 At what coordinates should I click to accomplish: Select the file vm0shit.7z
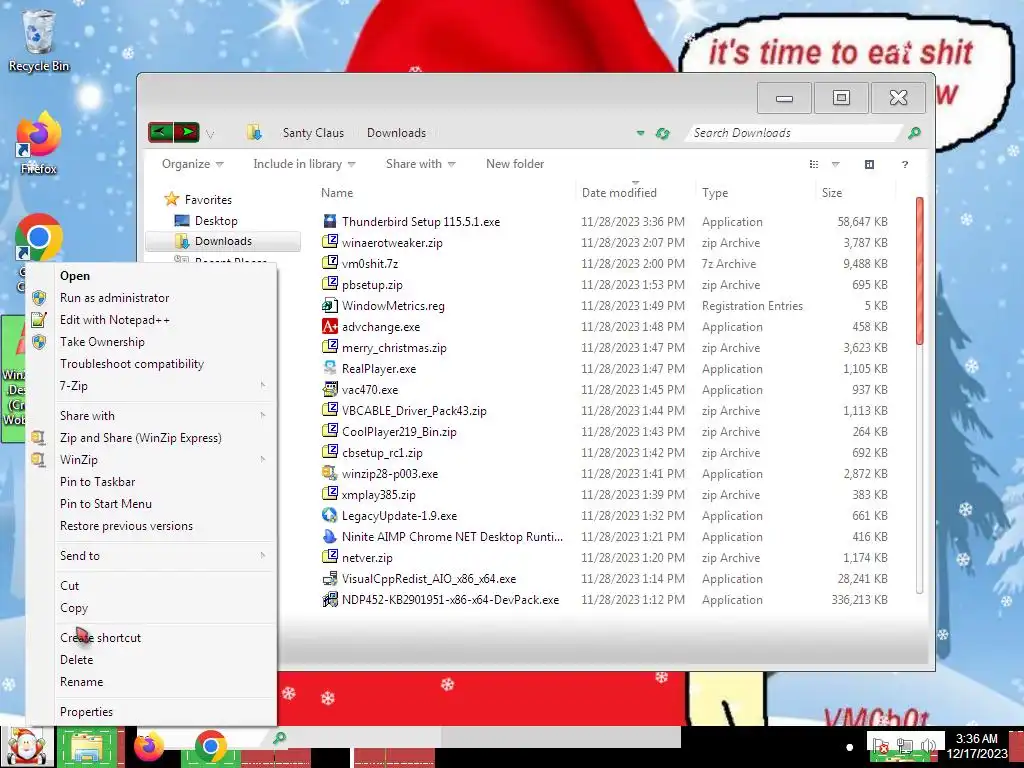pyautogui.click(x=370, y=264)
